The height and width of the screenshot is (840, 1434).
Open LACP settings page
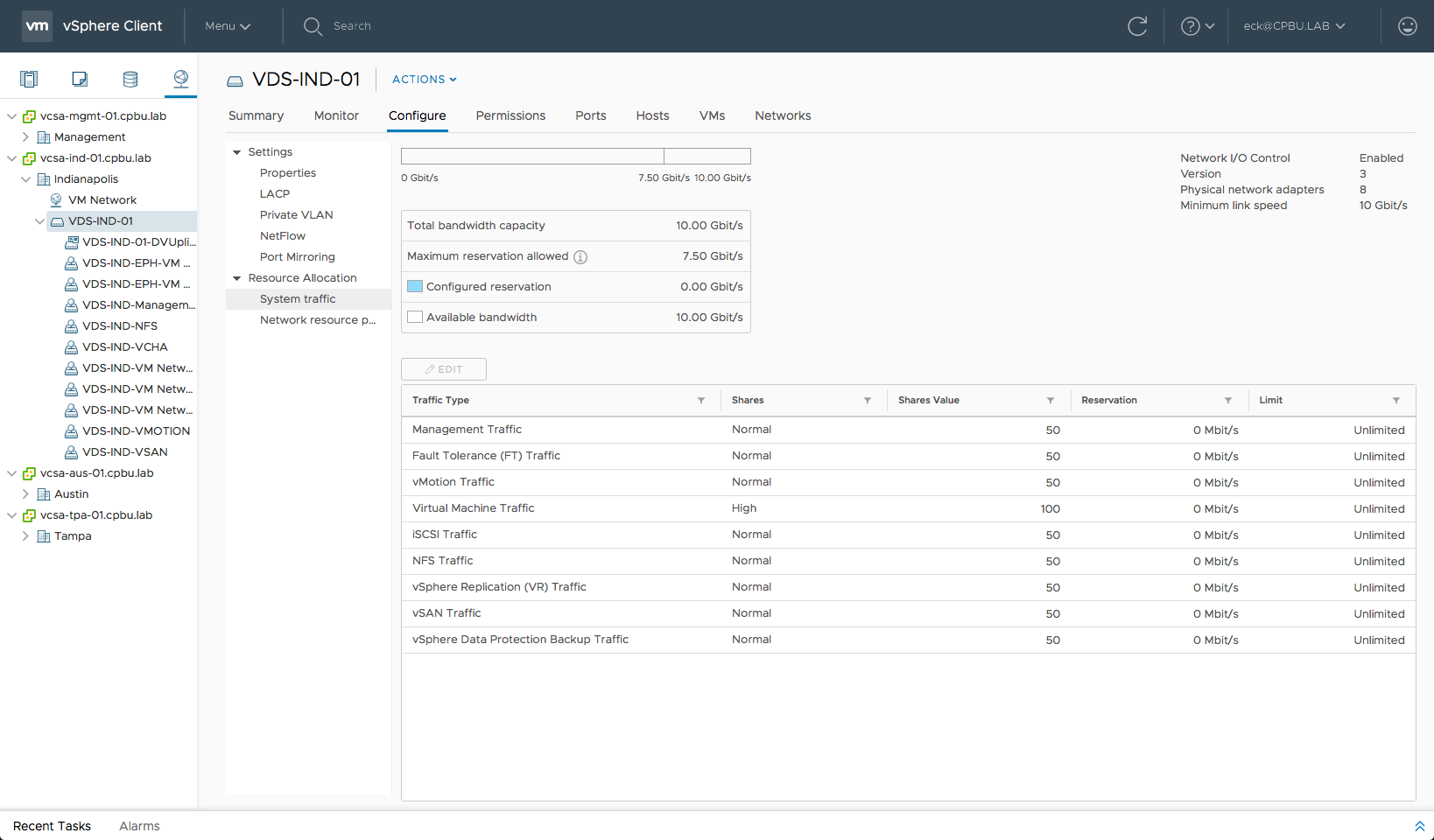coord(275,194)
